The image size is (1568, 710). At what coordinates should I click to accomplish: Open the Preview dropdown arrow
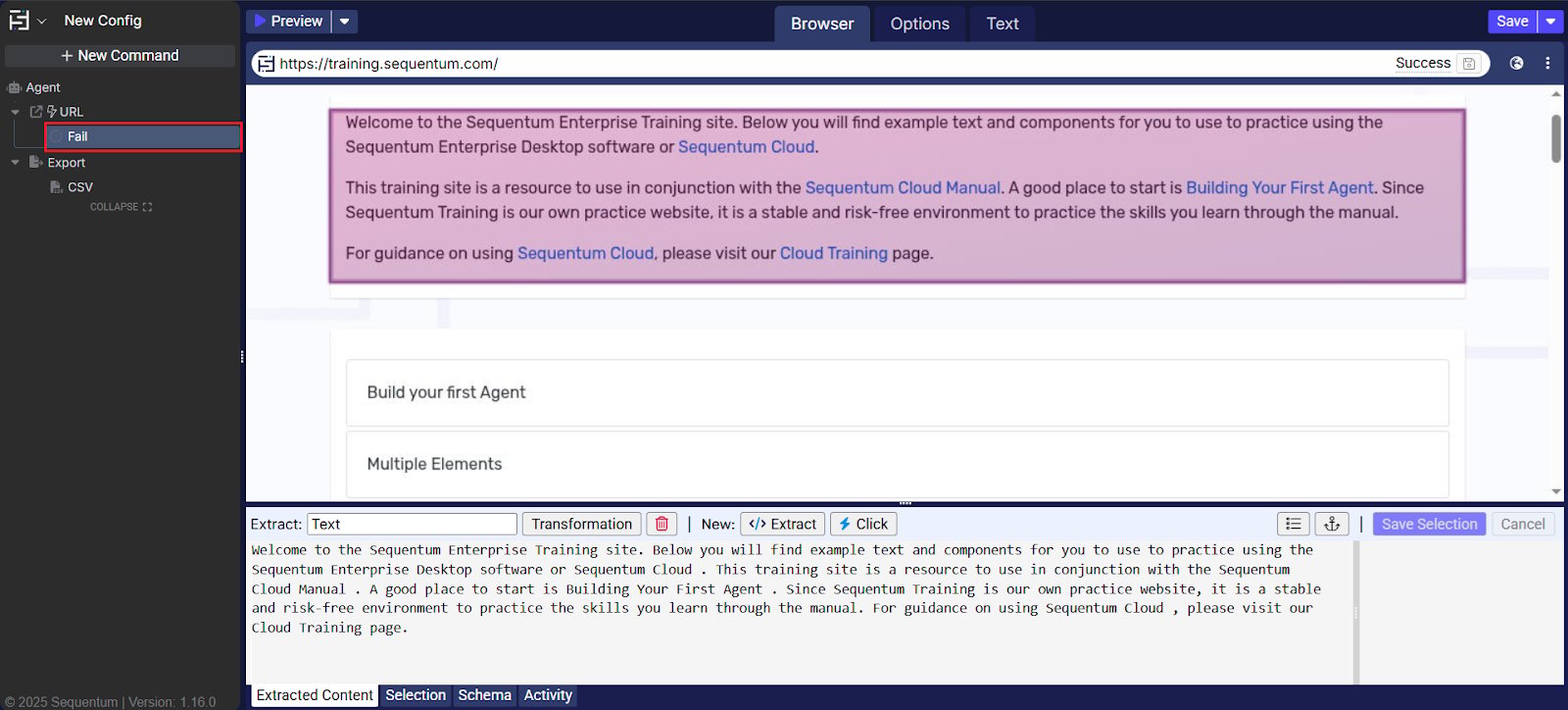pos(345,21)
